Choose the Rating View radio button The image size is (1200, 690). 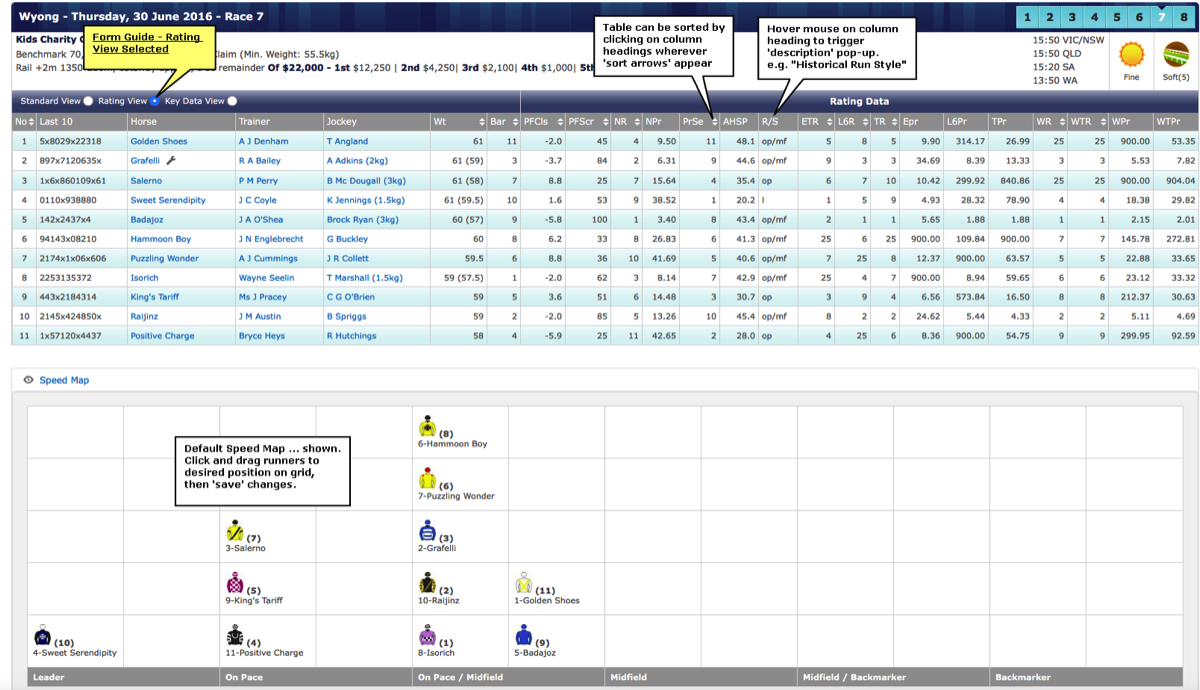155,101
